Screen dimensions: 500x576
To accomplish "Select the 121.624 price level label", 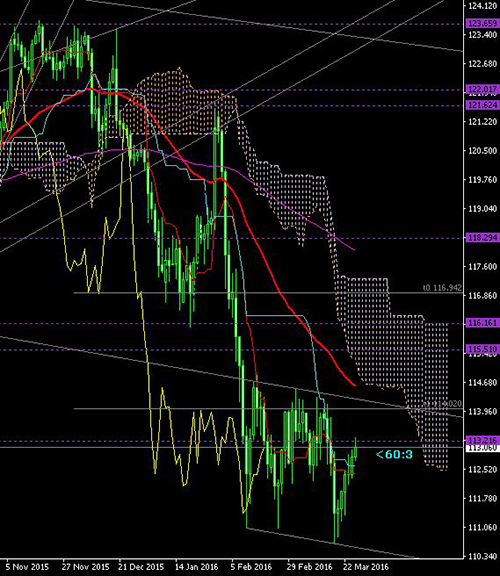I will point(483,105).
